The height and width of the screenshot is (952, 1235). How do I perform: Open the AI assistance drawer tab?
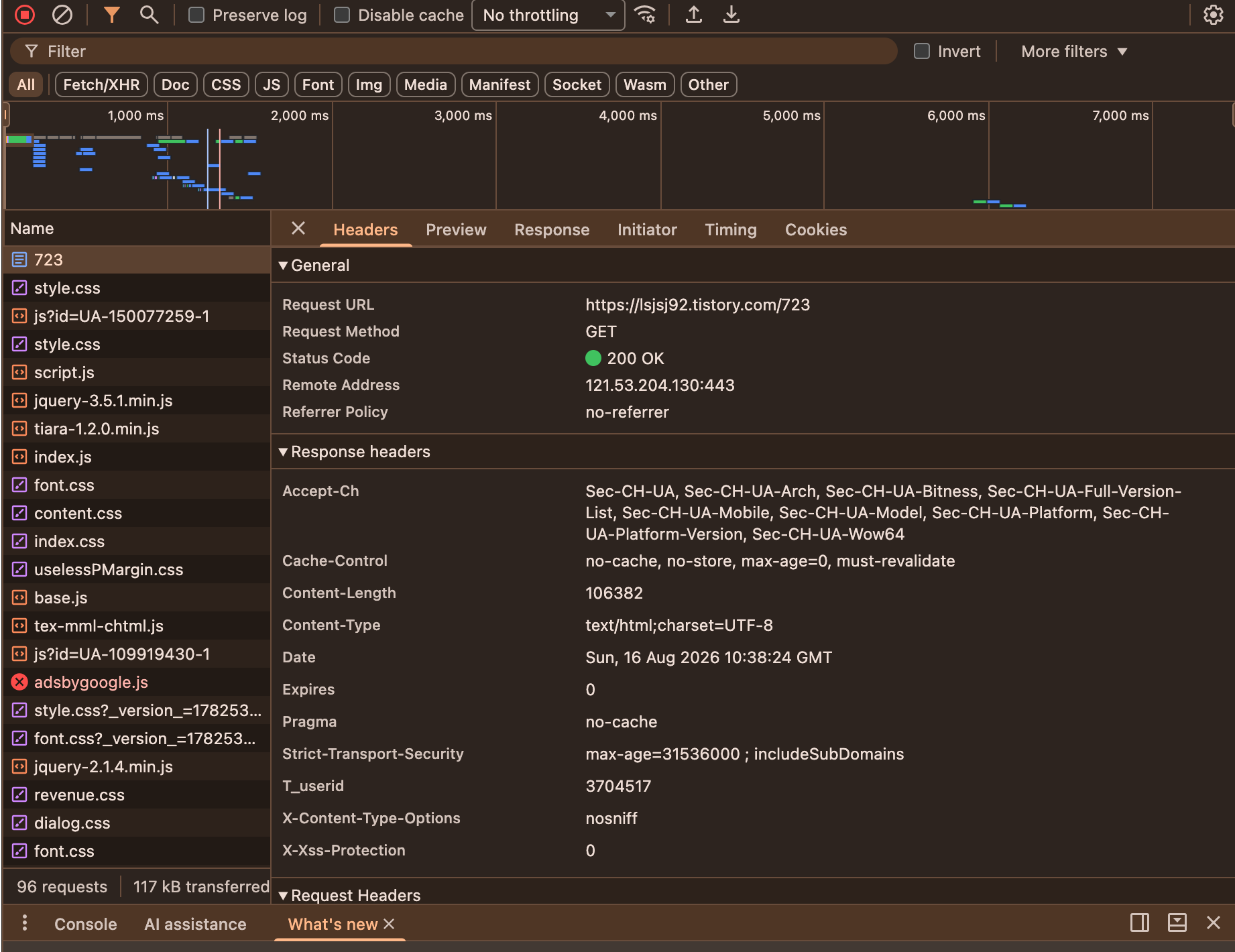(x=195, y=924)
